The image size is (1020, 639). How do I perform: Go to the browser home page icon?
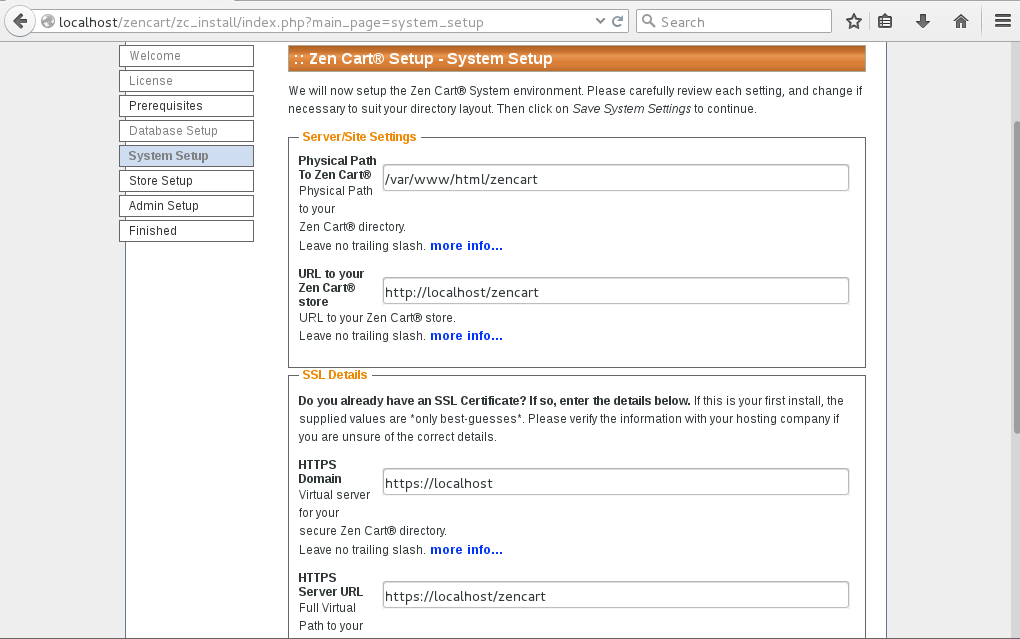point(961,21)
